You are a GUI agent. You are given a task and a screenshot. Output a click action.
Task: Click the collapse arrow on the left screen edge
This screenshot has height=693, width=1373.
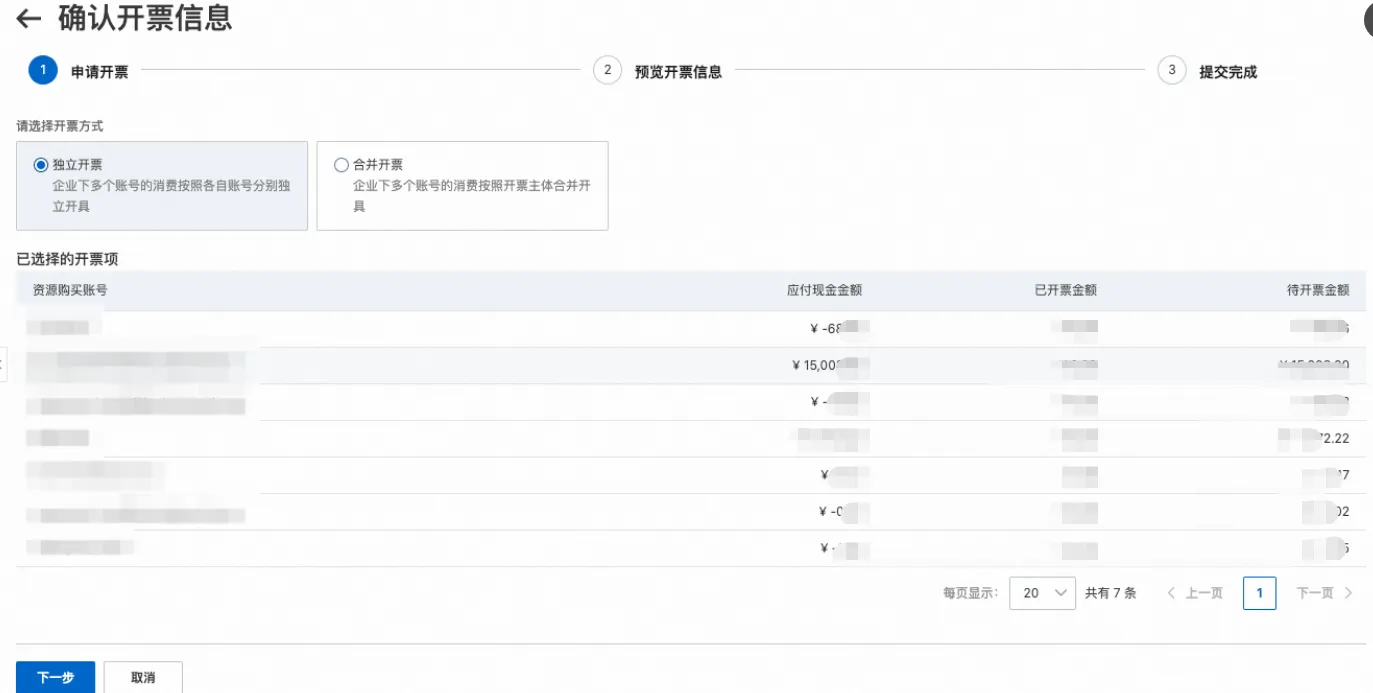click(4, 365)
